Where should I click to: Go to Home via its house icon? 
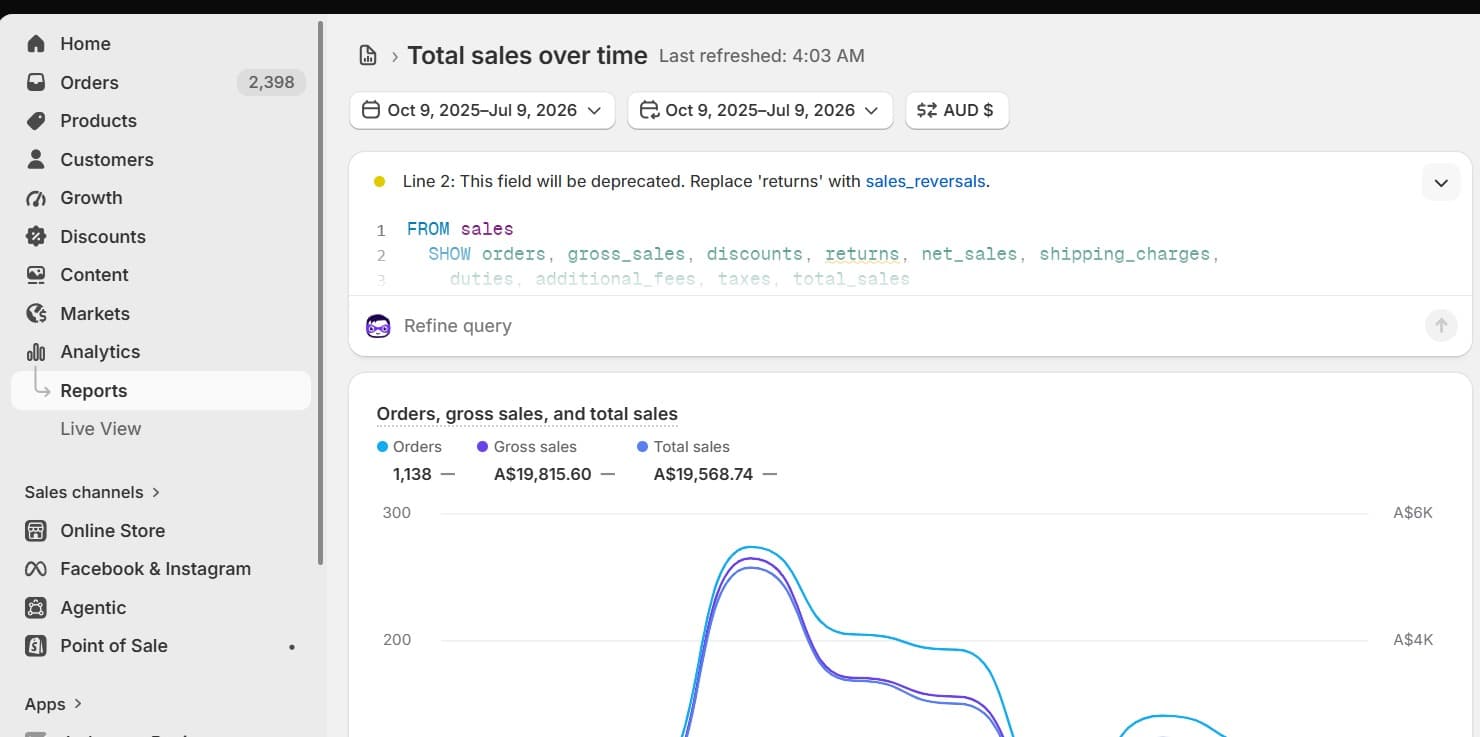[36, 44]
